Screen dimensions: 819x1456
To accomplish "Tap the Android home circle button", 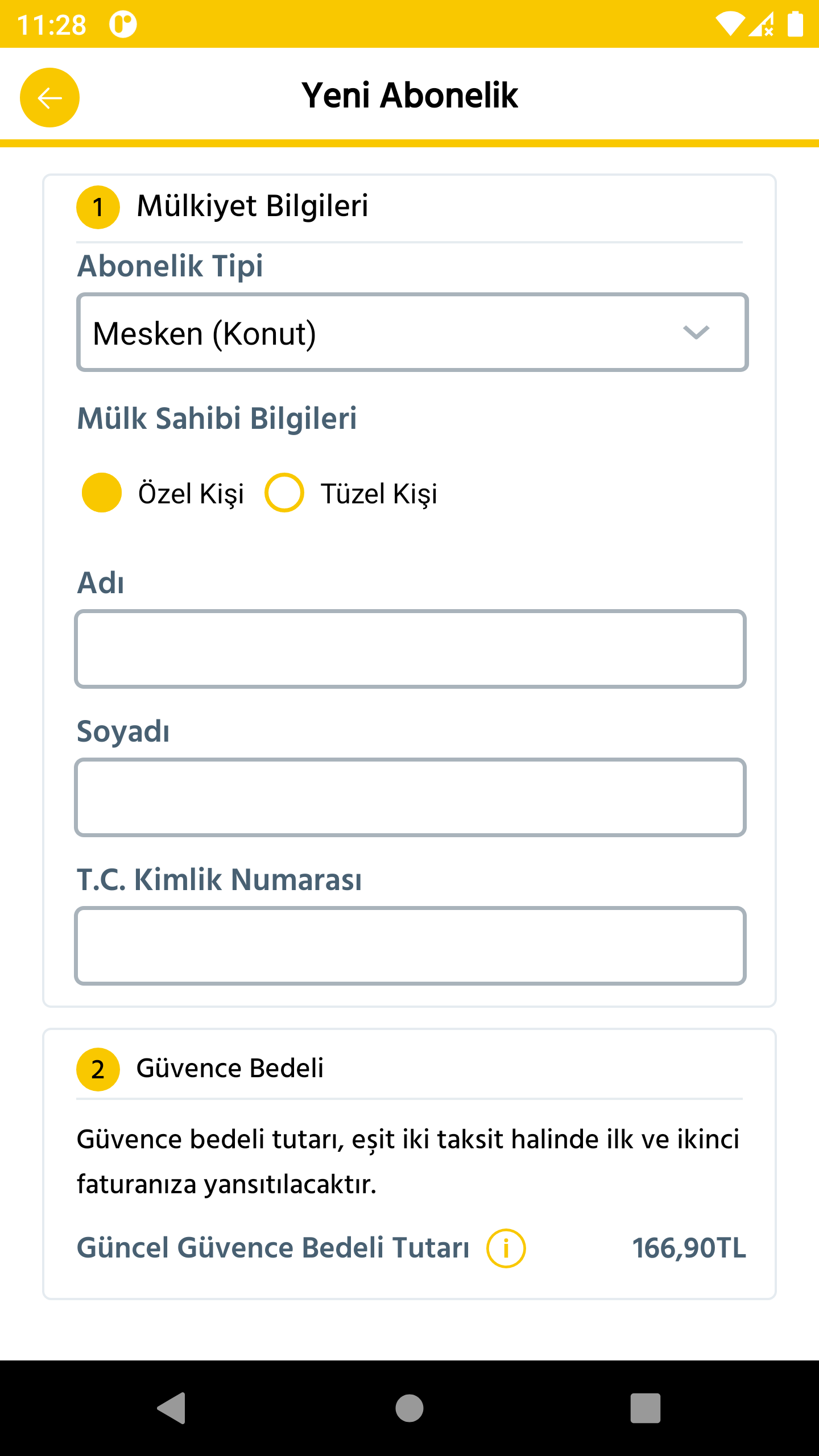I will click(x=409, y=1408).
